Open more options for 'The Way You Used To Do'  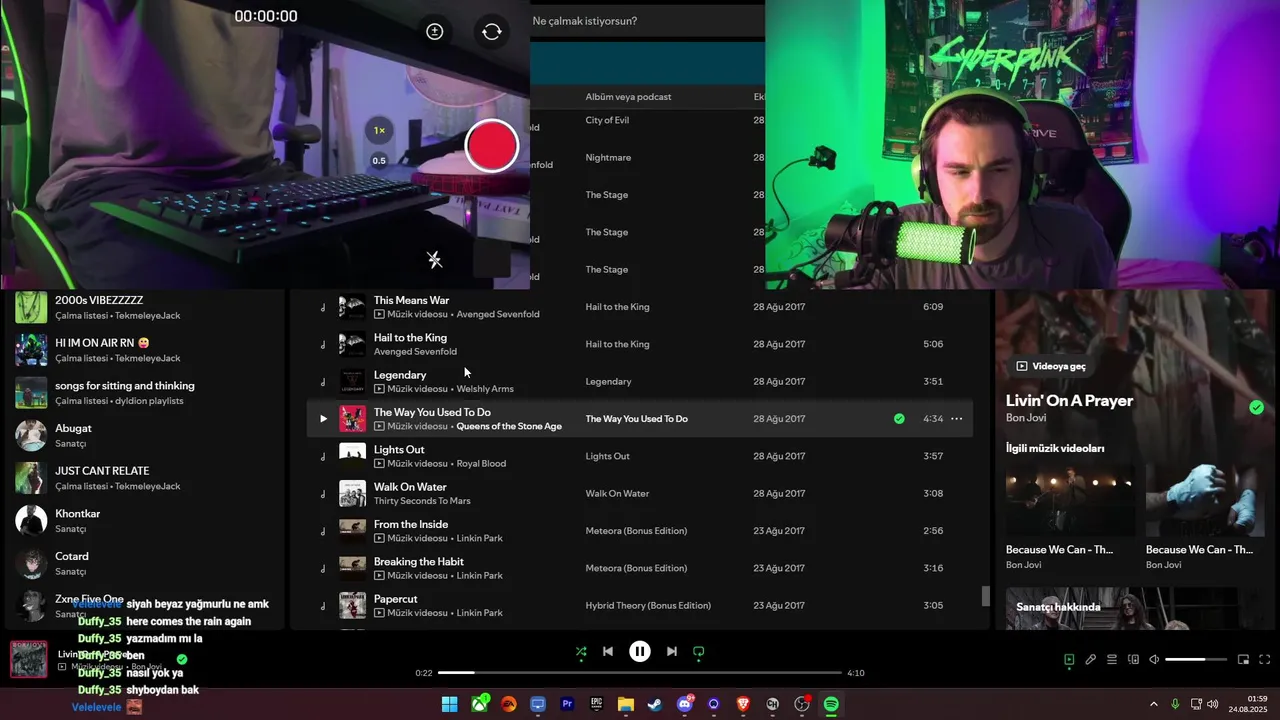(957, 419)
